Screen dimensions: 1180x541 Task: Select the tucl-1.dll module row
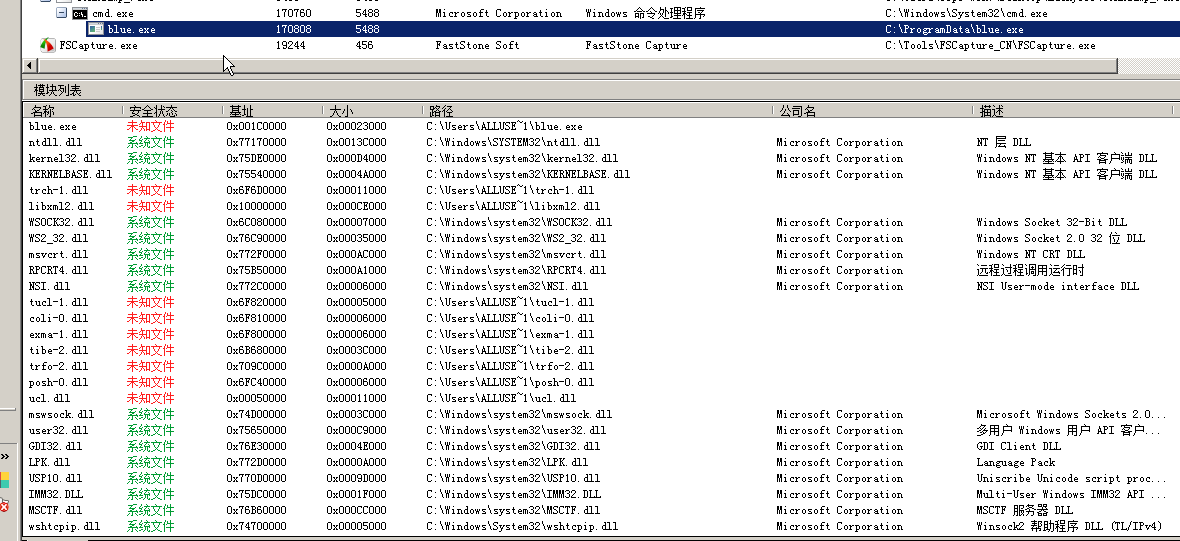tap(601, 302)
